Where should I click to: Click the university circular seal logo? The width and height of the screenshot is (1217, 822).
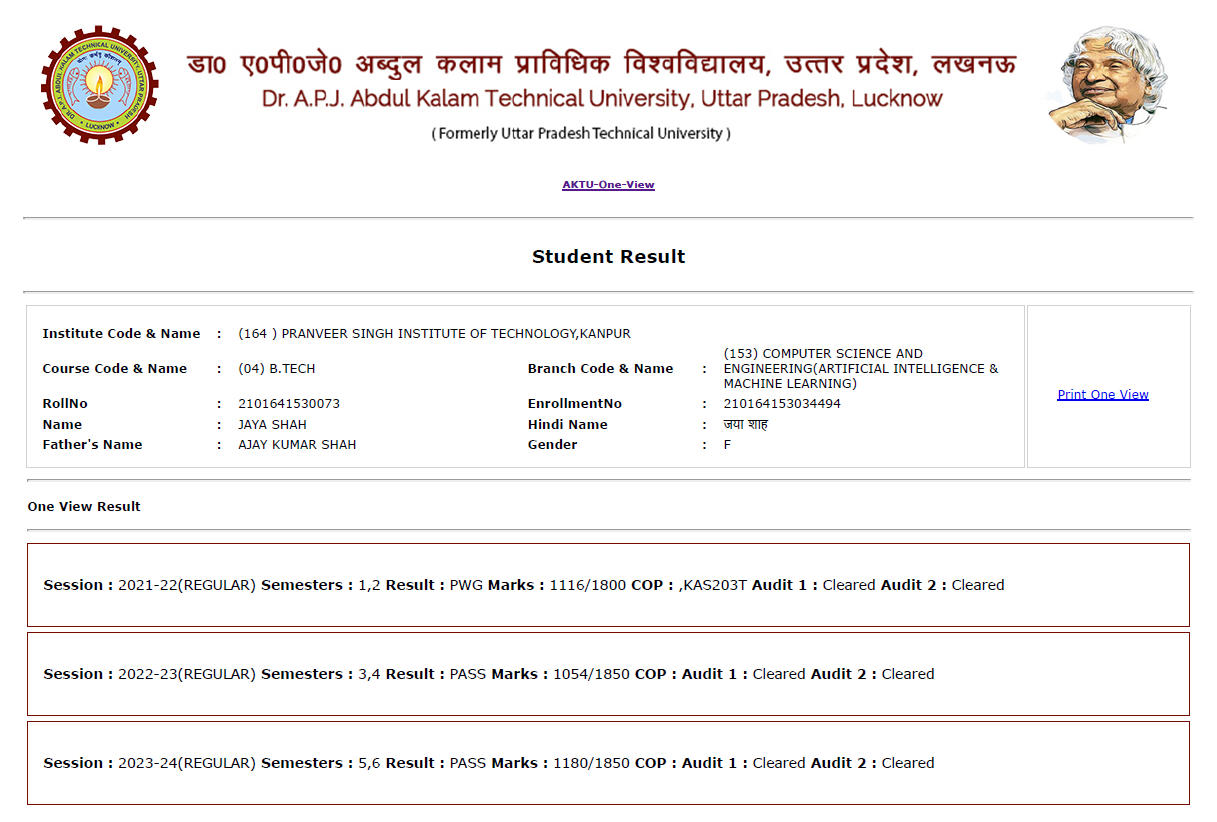point(99,84)
